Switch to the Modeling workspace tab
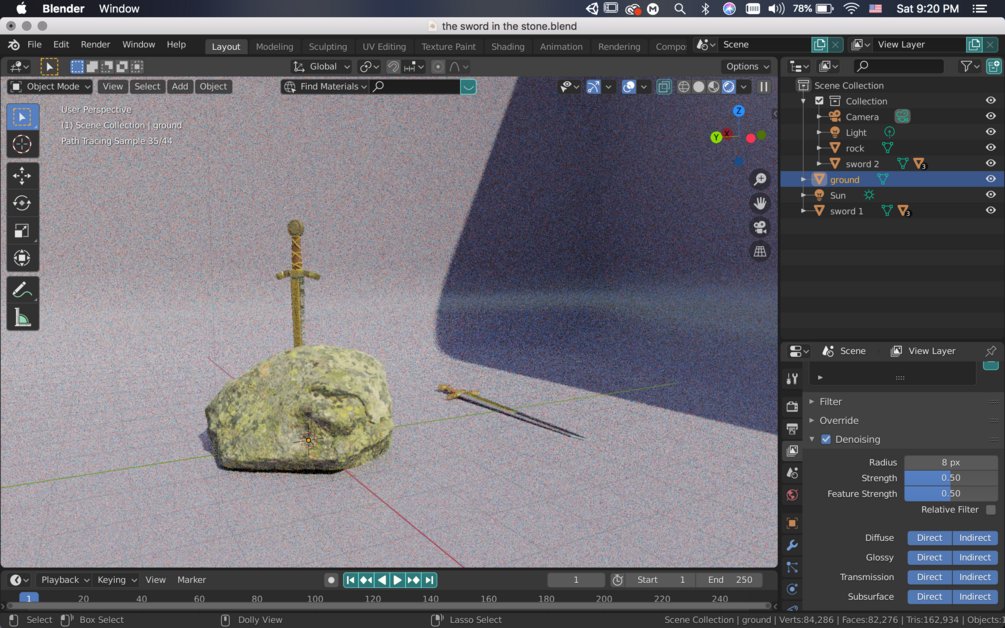Screen dimensions: 1005x628 click(274, 47)
